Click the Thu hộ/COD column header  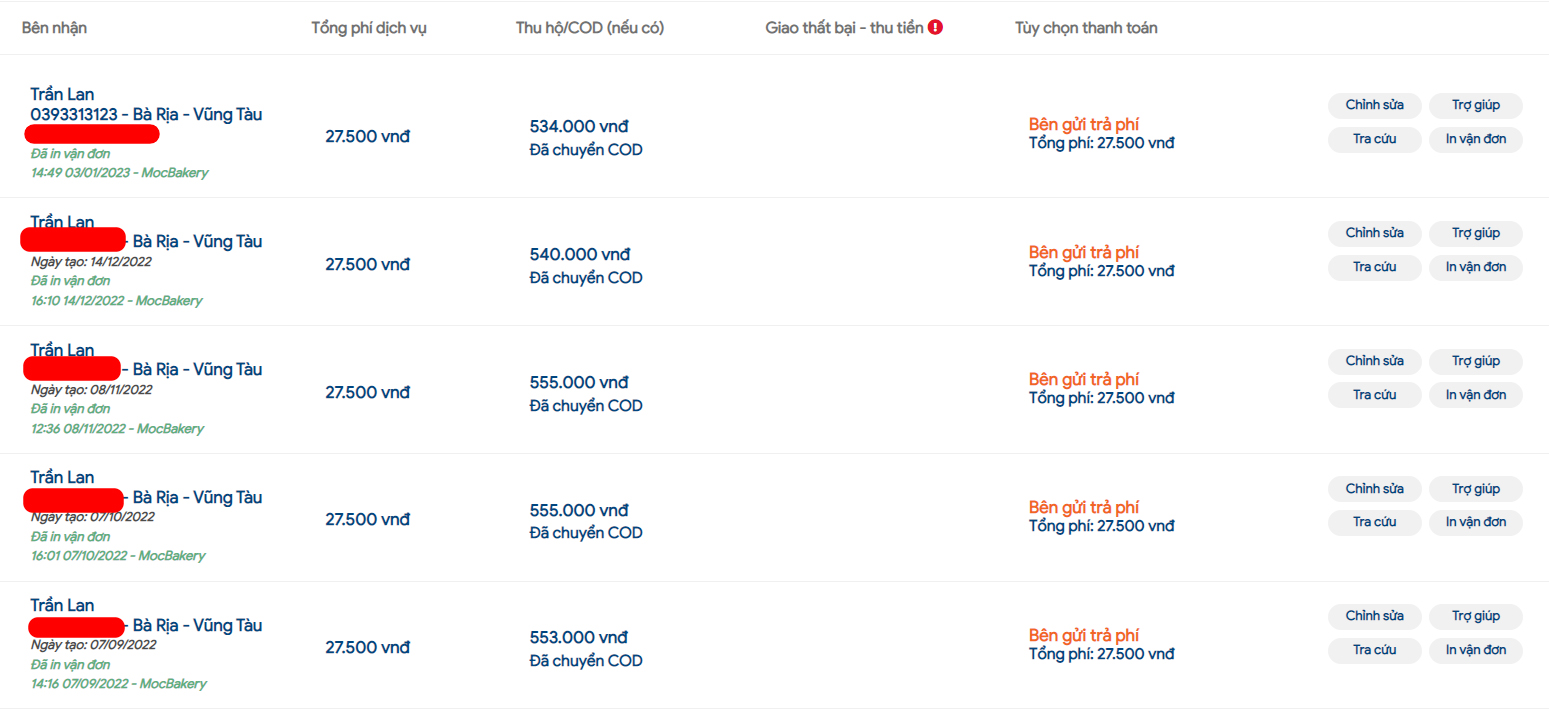pyautogui.click(x=590, y=28)
